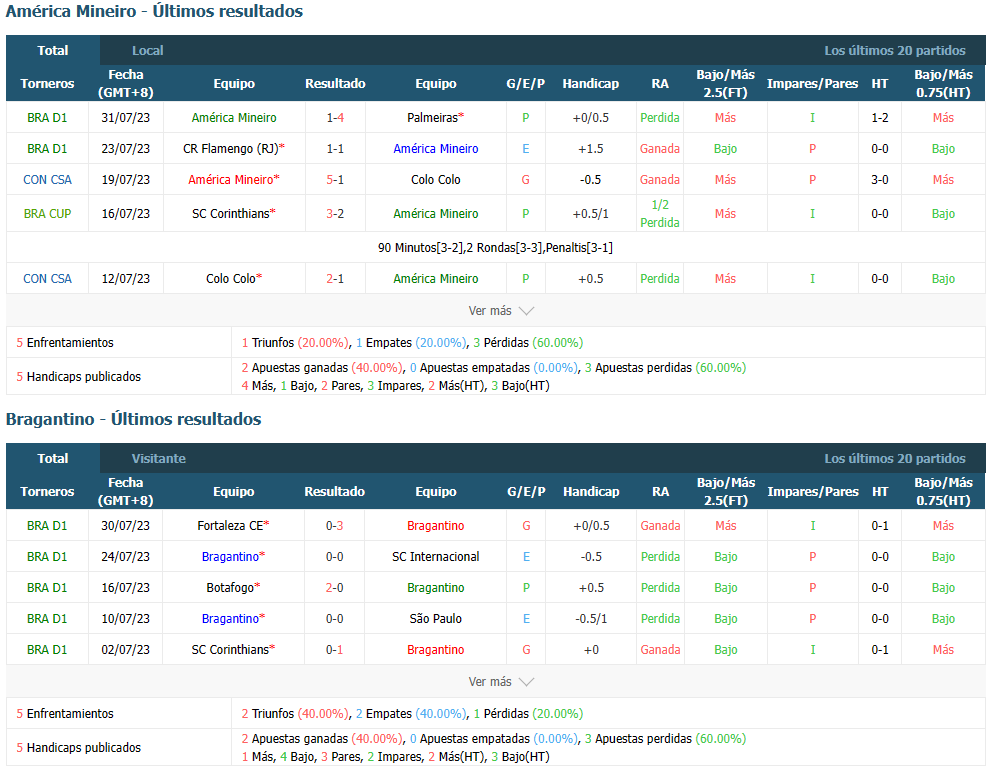
Task: Open BRA D1 tournament on 31/07/23 row
Action: [47, 117]
